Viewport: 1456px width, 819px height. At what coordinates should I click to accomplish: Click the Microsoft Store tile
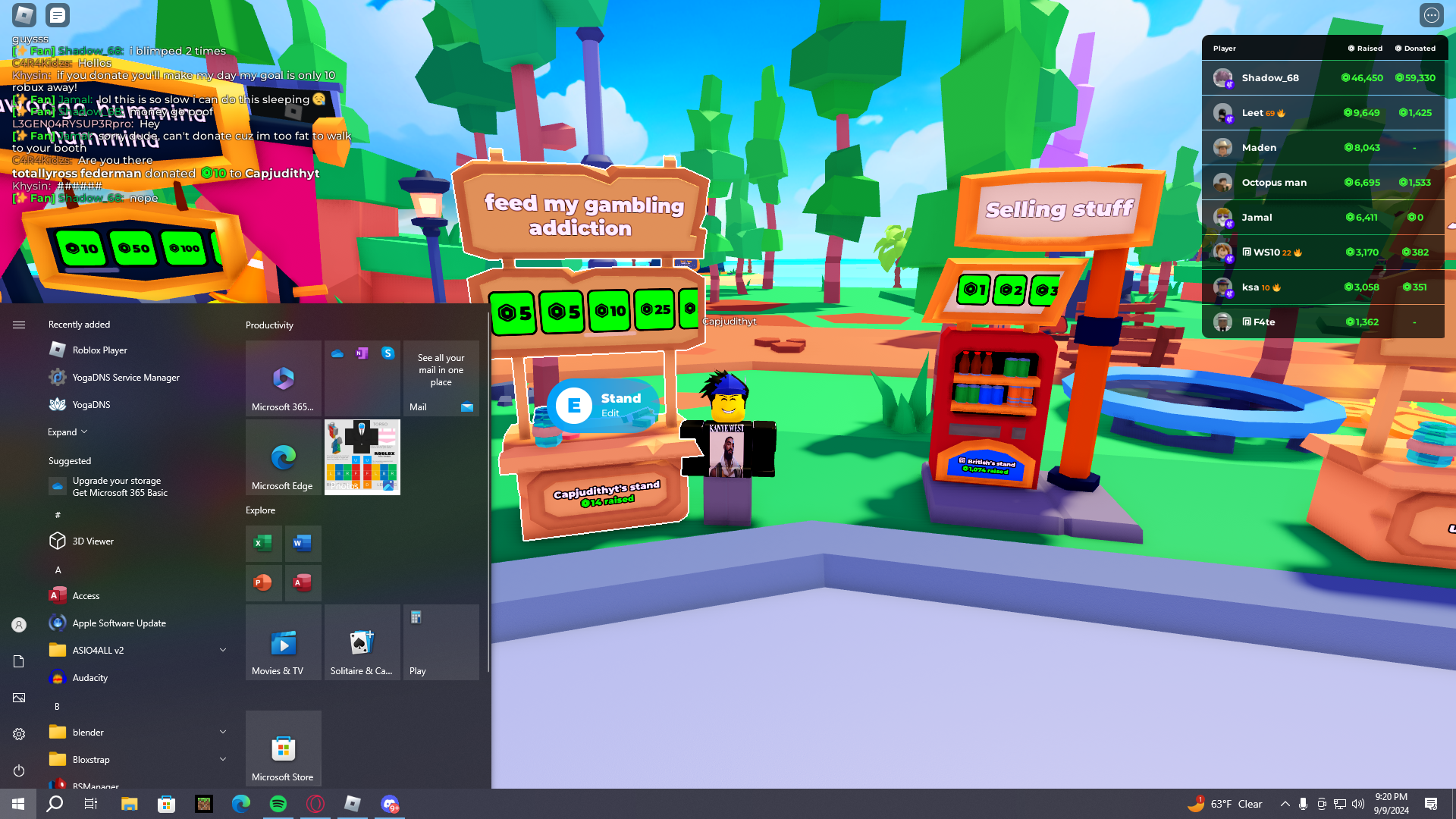[283, 748]
